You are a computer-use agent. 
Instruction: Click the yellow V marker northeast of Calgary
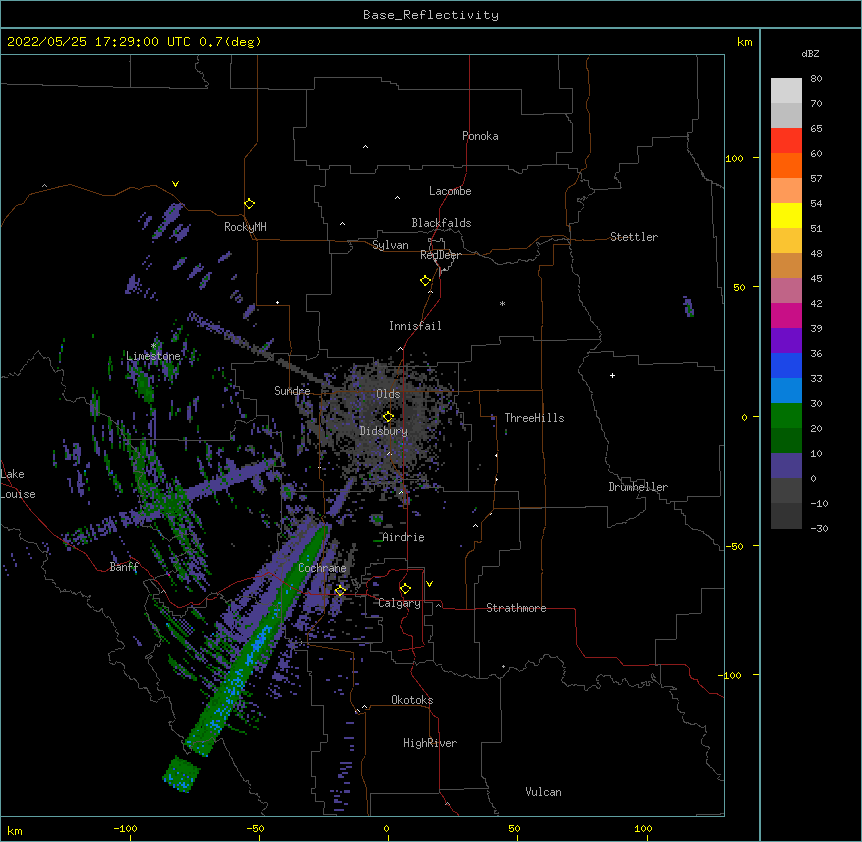coord(429,584)
